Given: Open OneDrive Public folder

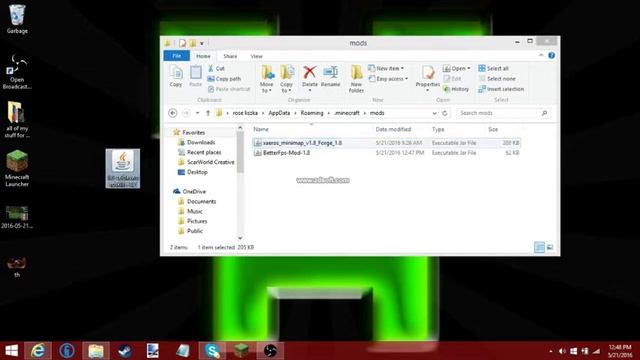Looking at the screenshot, I should 195,231.
